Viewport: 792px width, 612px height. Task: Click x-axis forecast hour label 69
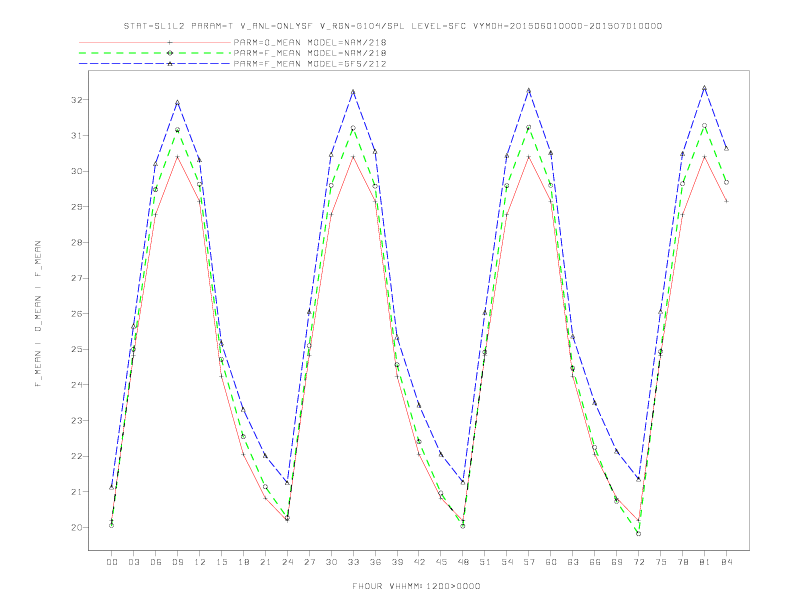(x=617, y=562)
